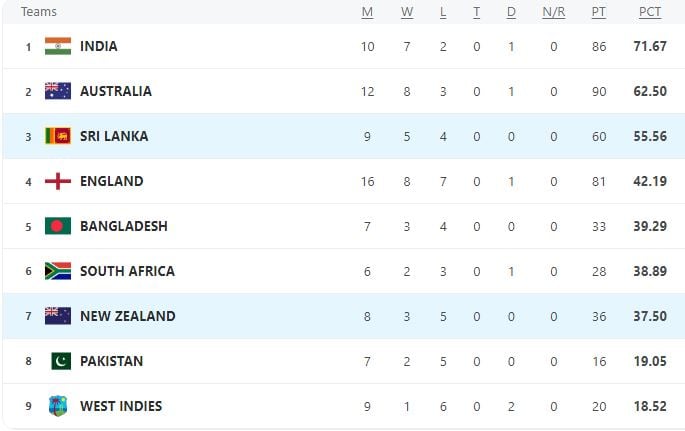This screenshot has height=431, width=685.
Task: Select the highlighted NEW ZEALAND row name
Action: pos(128,316)
